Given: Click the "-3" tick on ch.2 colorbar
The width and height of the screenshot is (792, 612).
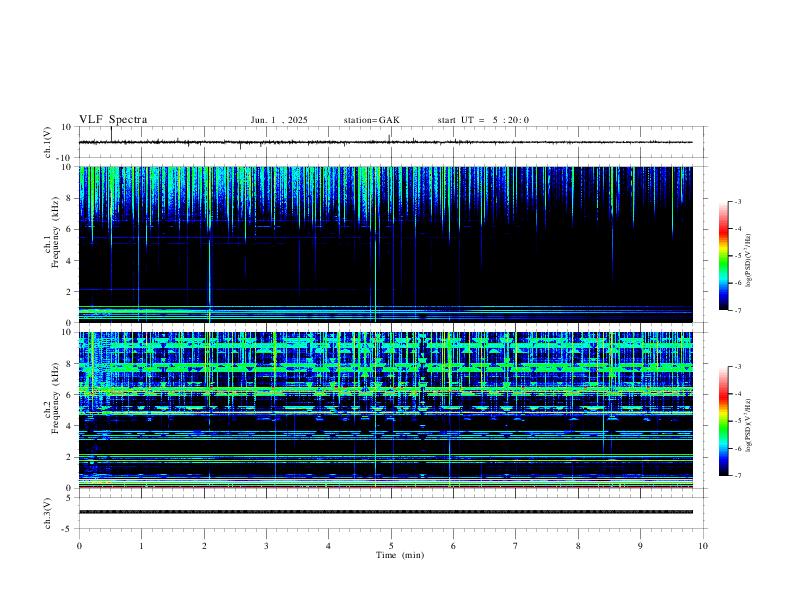Looking at the screenshot, I should pyautogui.click(x=737, y=367).
